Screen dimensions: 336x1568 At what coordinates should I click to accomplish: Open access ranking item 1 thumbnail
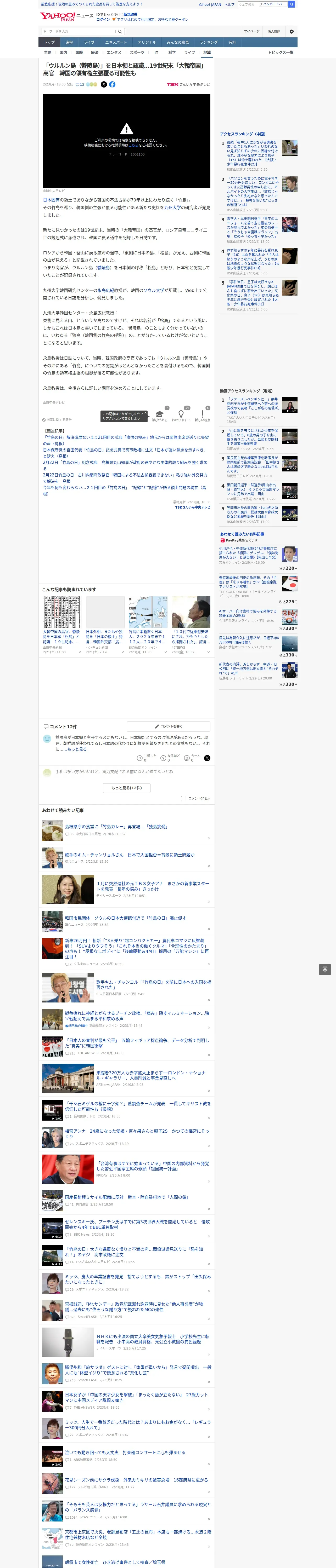point(290,148)
